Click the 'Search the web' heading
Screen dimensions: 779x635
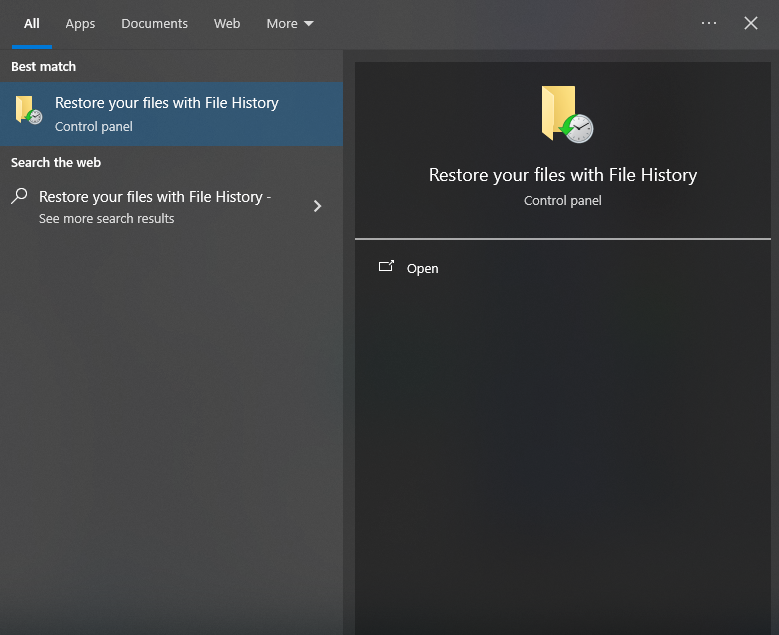[56, 162]
